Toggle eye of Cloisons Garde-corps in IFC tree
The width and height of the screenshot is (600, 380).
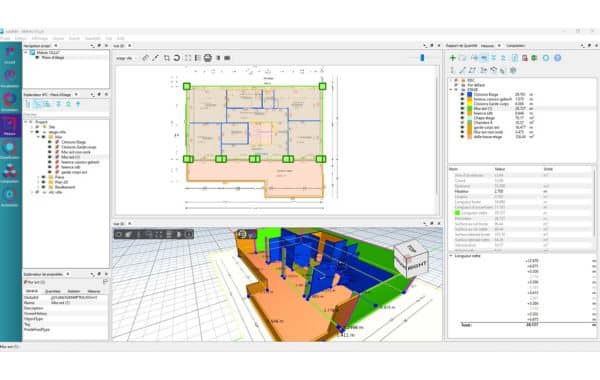tap(50, 147)
